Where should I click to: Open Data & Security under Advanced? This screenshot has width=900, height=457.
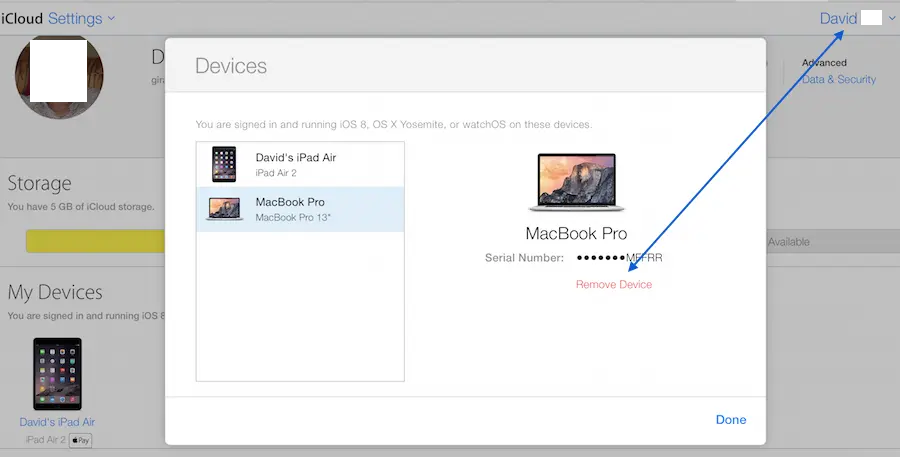[x=839, y=79]
